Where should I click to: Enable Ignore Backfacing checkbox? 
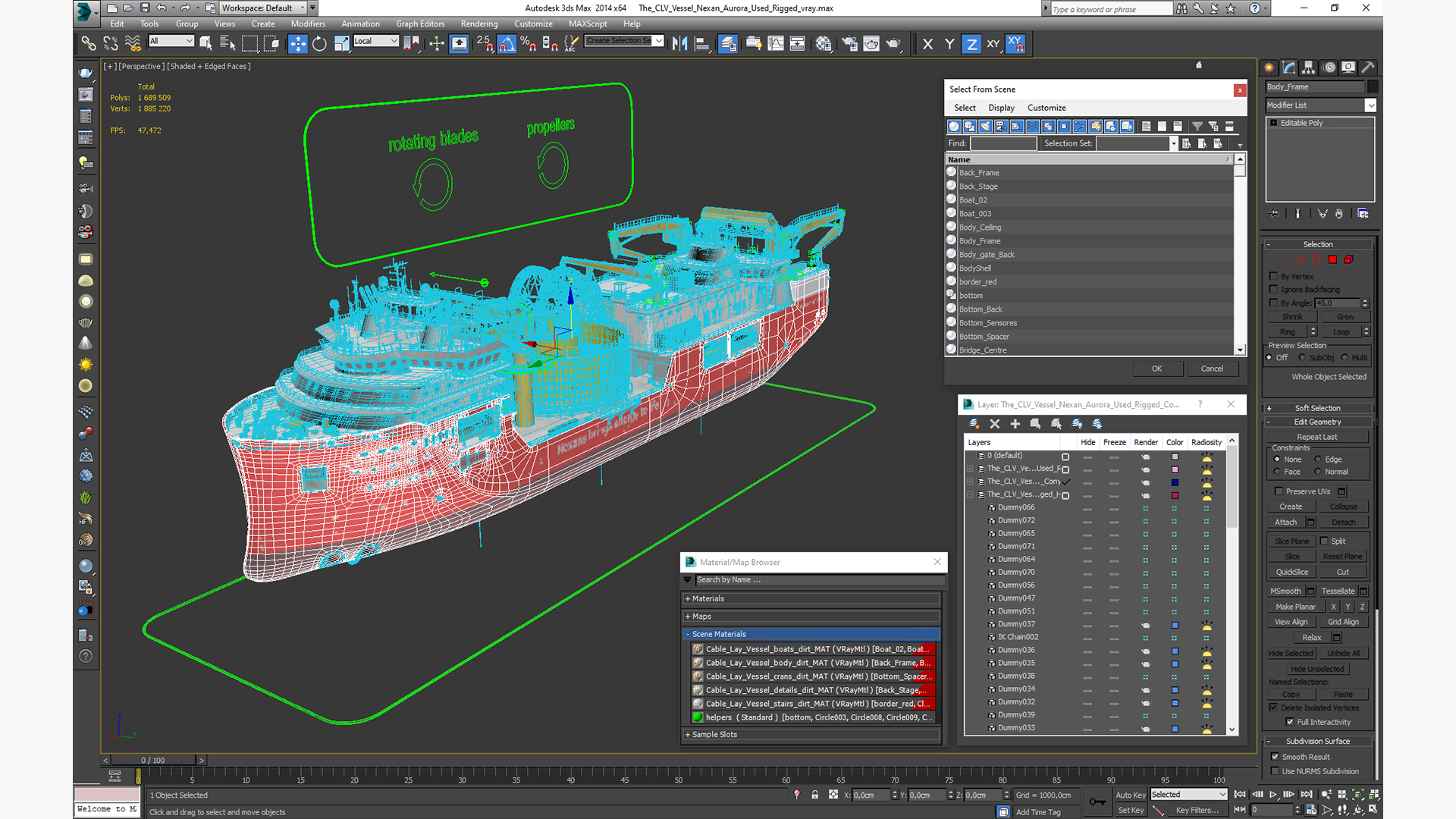click(1274, 289)
